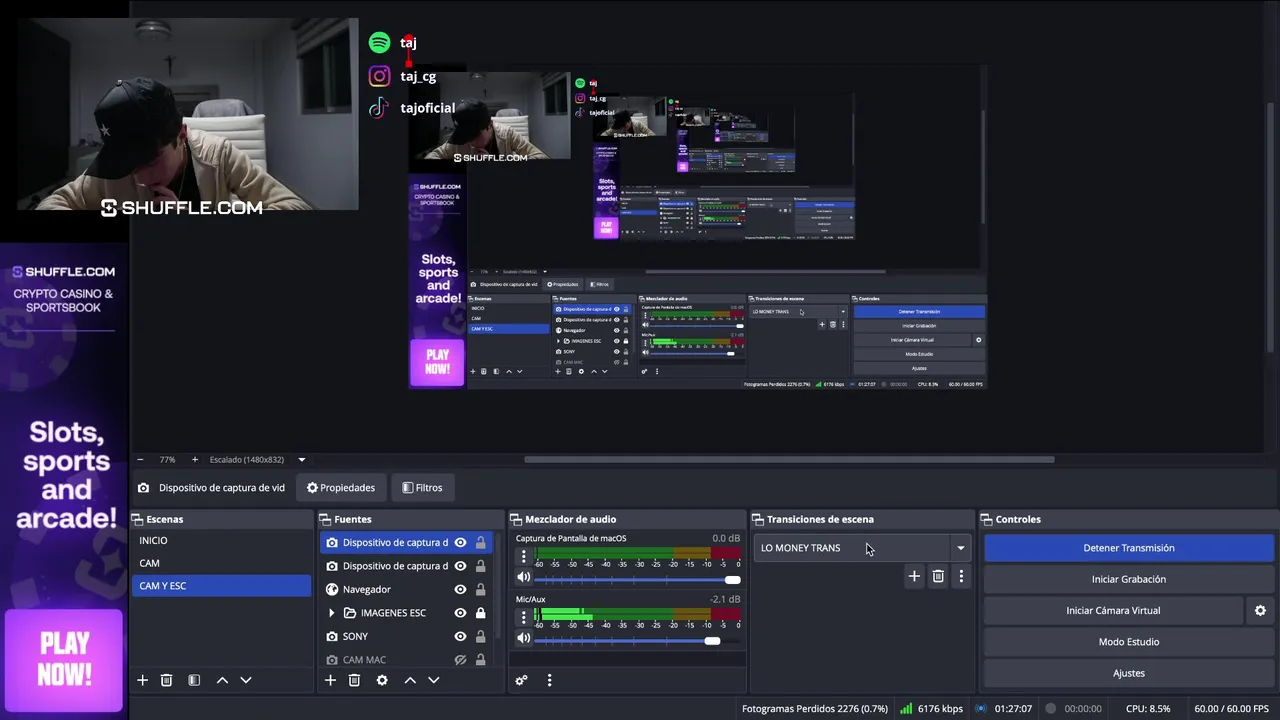1280x720 pixels.
Task: Click the Fuentes panel dock icon
Action: pyautogui.click(x=325, y=519)
